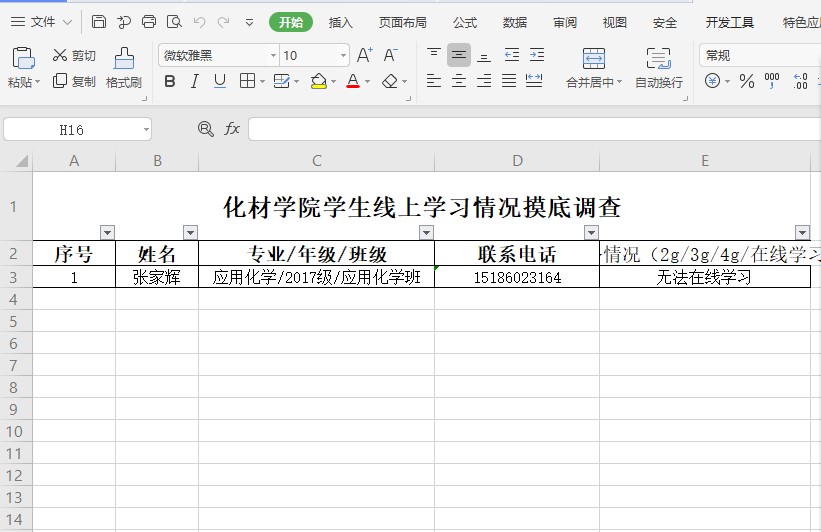821x532 pixels.
Task: Open the font name dropdown 微软雅黑
Action: (216, 56)
